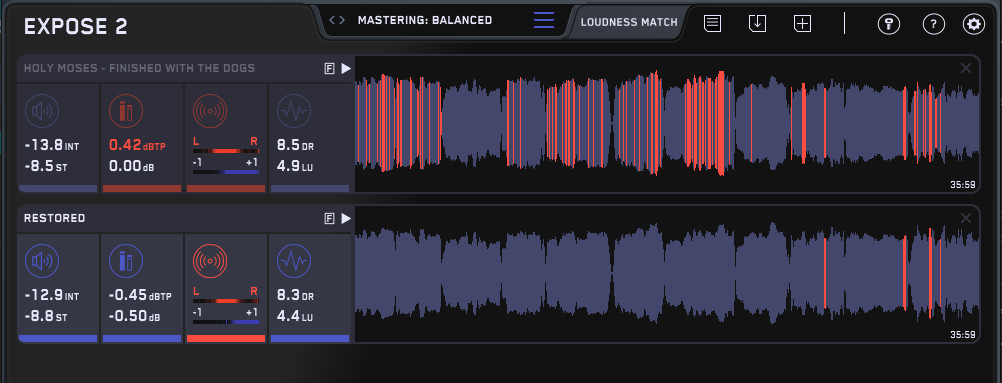
Task: Click stereo field icon on Holy Moses track
Action: tap(210, 111)
